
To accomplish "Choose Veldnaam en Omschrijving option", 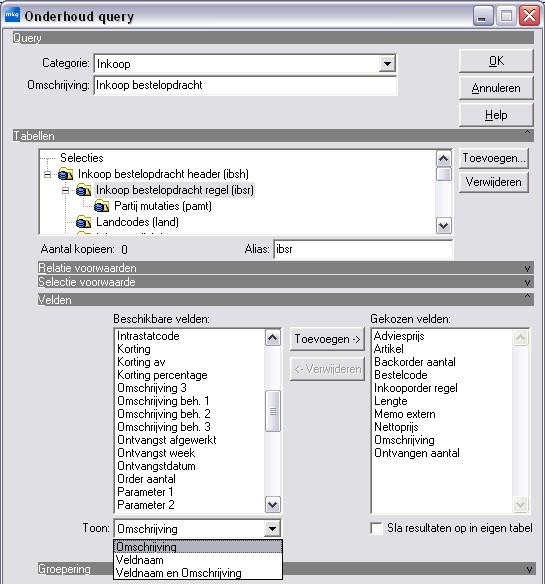I will (178, 572).
